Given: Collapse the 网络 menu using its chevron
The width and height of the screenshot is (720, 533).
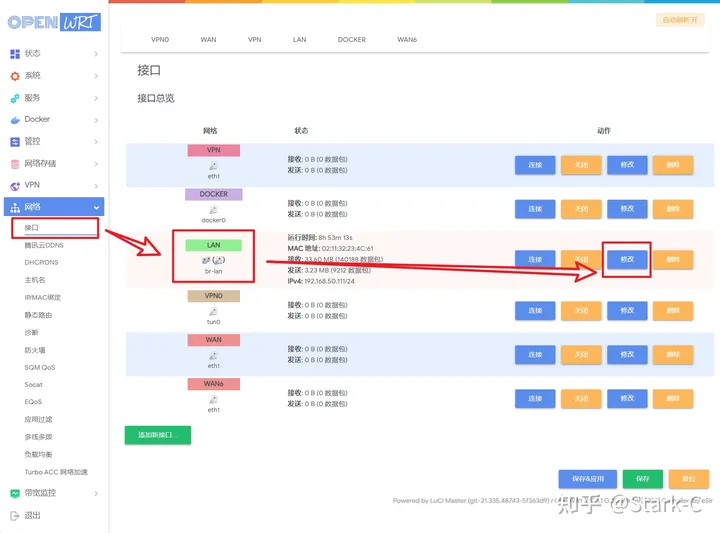Looking at the screenshot, I should [96, 208].
